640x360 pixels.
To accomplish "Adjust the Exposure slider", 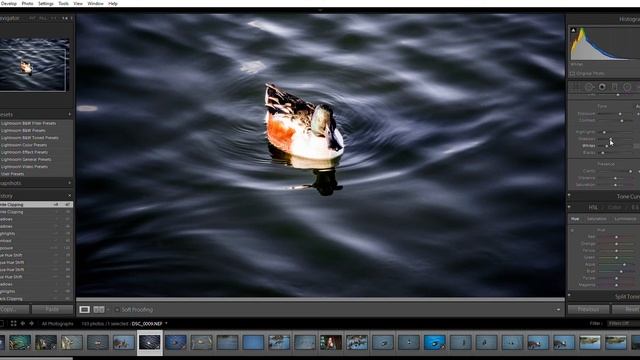I will 620,114.
